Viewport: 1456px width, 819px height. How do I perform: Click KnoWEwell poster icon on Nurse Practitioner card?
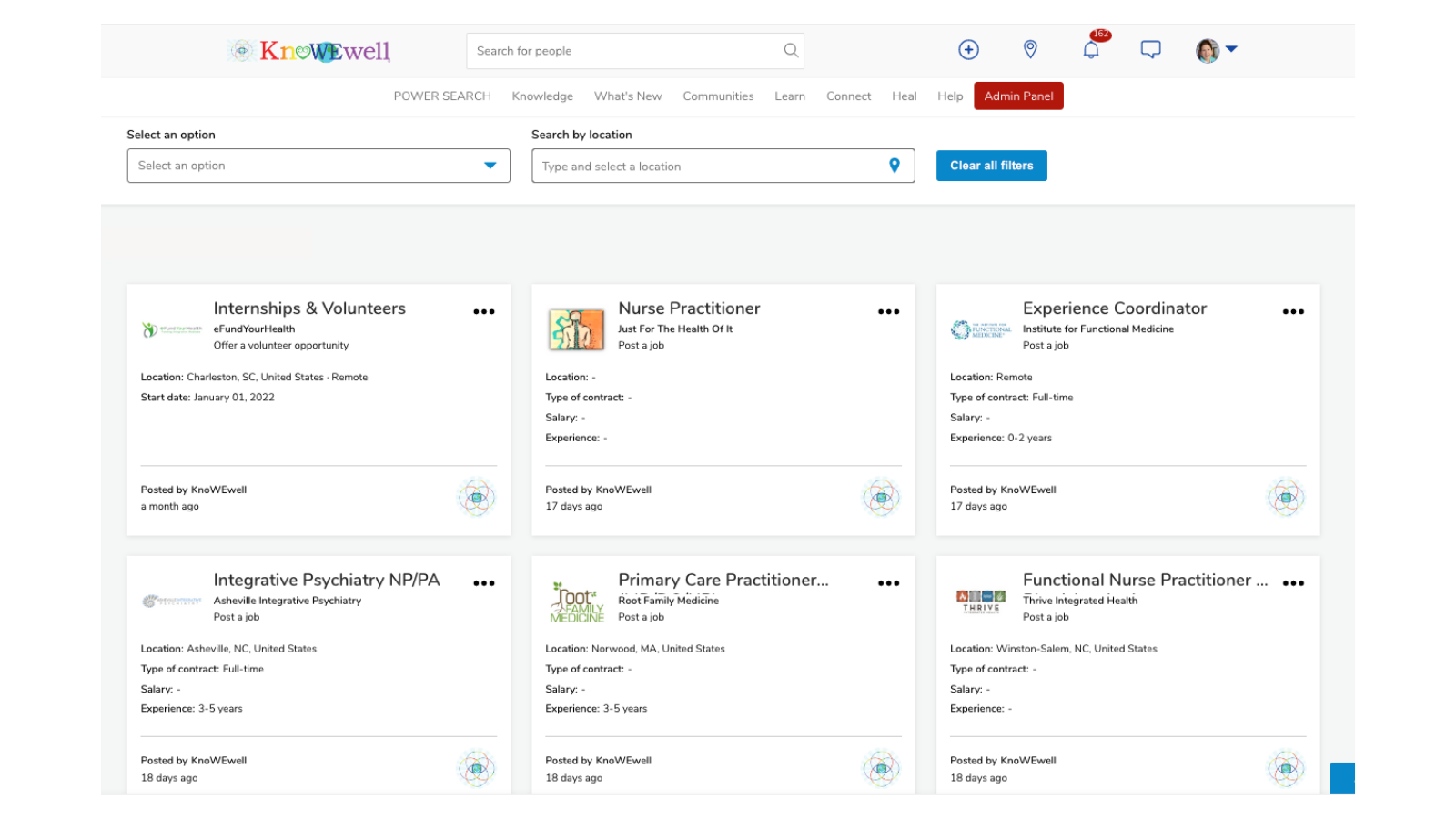[881, 498]
